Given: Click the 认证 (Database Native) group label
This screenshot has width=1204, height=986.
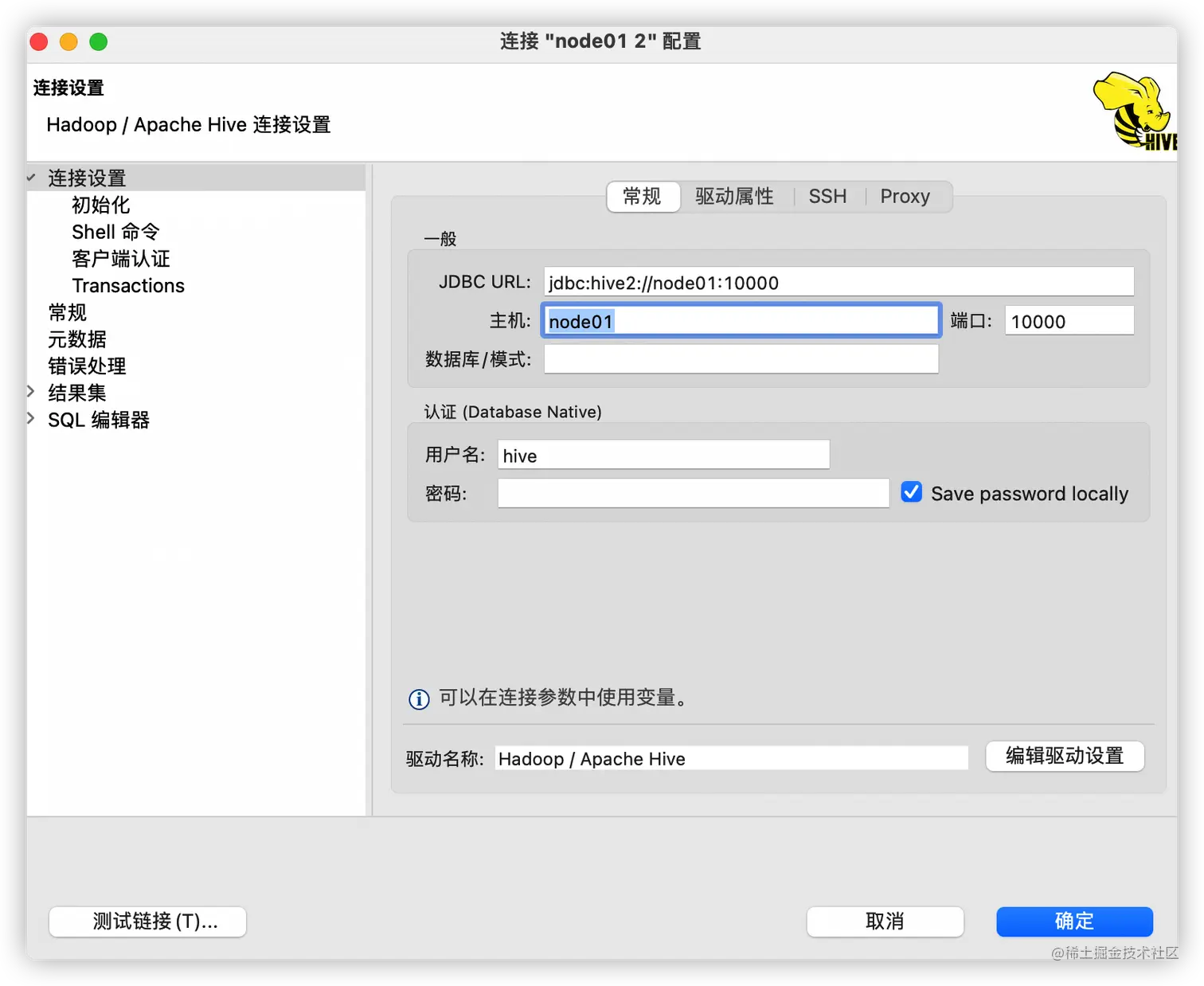Looking at the screenshot, I should pyautogui.click(x=513, y=412).
